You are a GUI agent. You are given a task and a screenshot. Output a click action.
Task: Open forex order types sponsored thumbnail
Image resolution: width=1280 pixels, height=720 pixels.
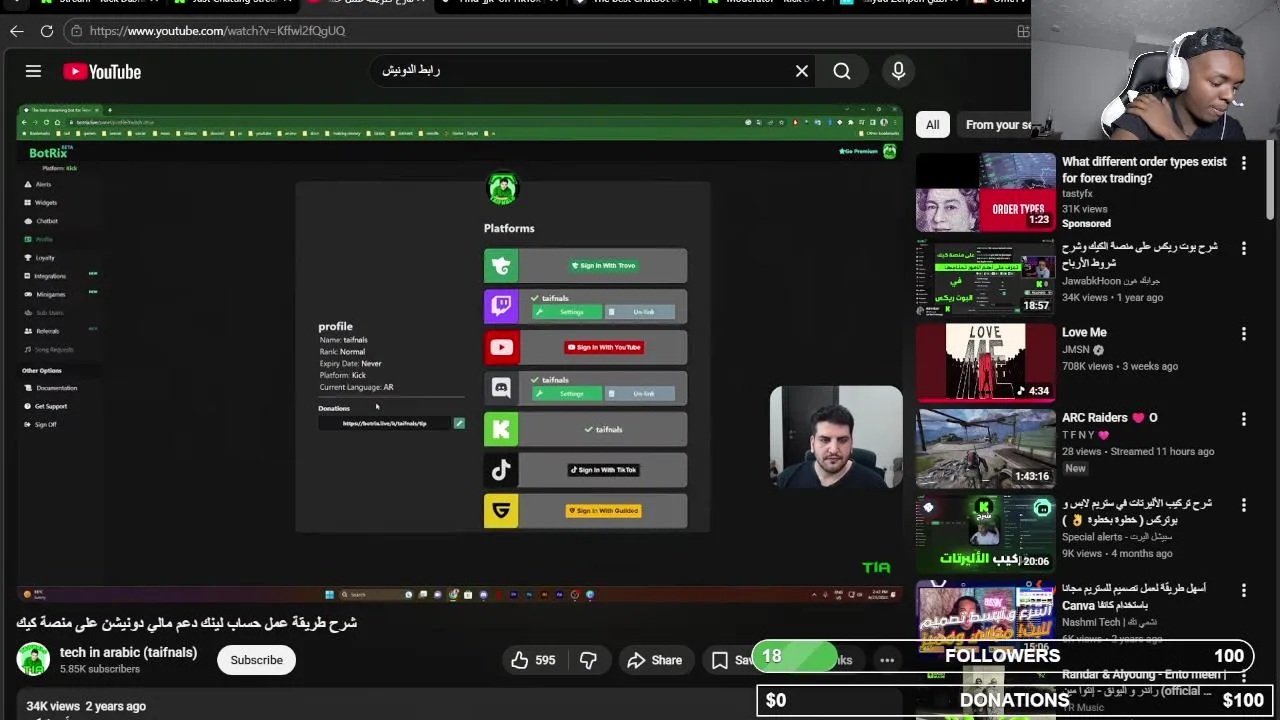coord(985,192)
